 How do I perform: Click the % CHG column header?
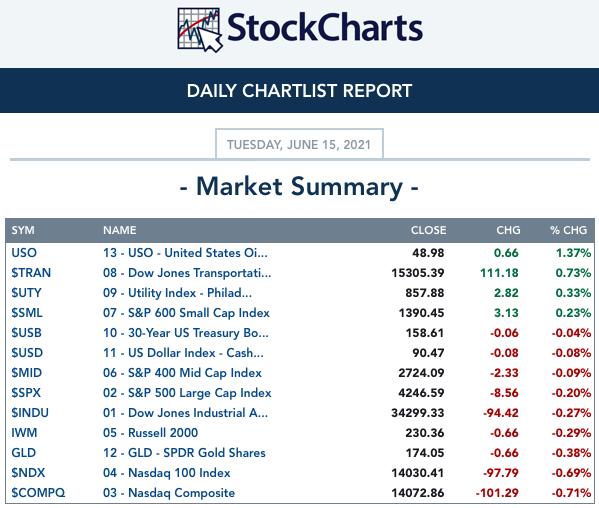tap(568, 230)
